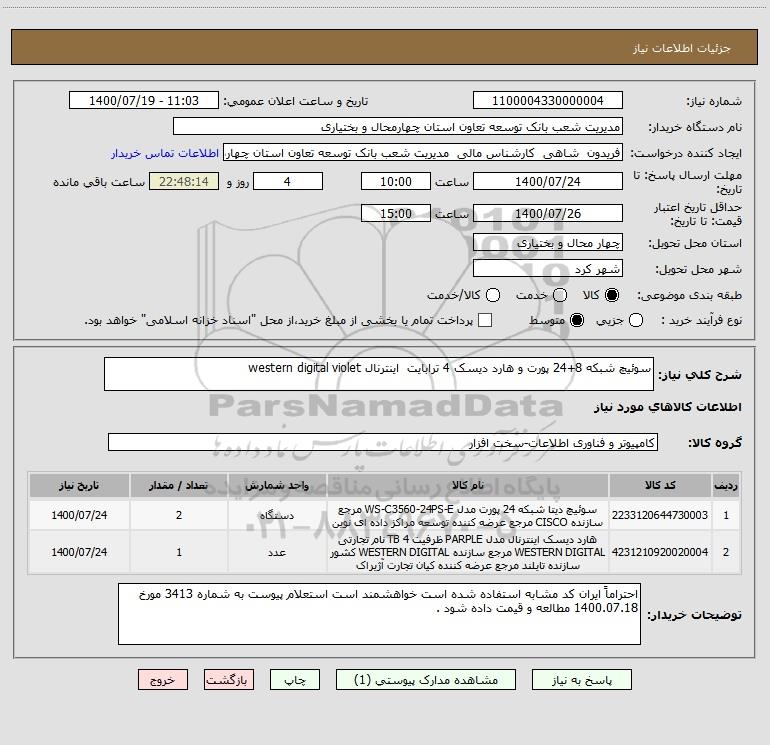Image resolution: width=770 pixels, height=745 pixels.
Task: Click the 'نام کالا' column header
Action: 468,485
